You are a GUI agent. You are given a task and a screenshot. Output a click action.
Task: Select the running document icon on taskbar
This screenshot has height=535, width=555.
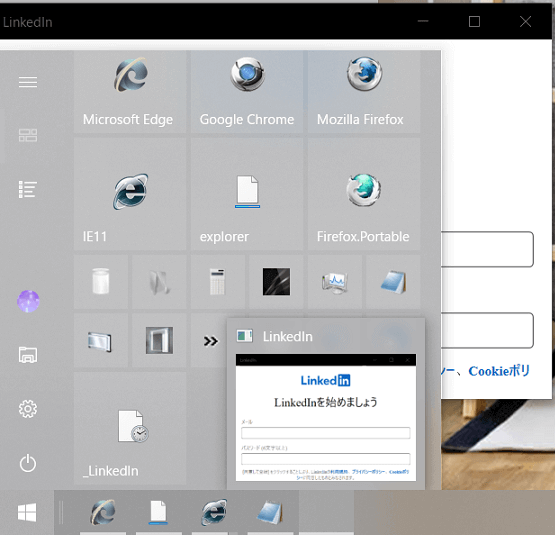point(158,512)
